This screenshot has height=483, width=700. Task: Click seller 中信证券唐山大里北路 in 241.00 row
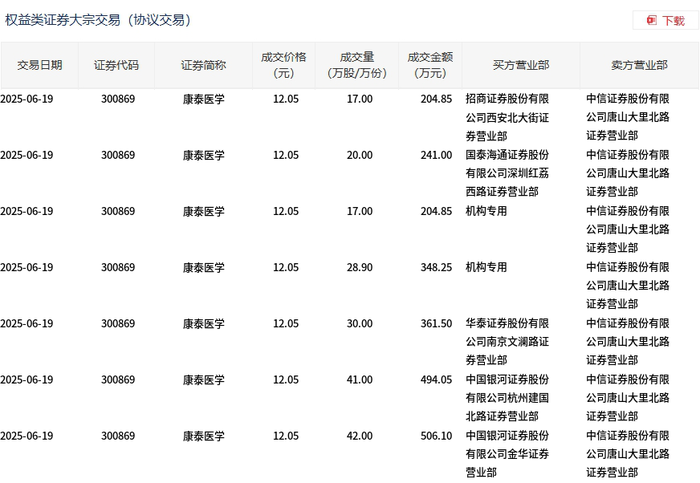[x=628, y=174]
